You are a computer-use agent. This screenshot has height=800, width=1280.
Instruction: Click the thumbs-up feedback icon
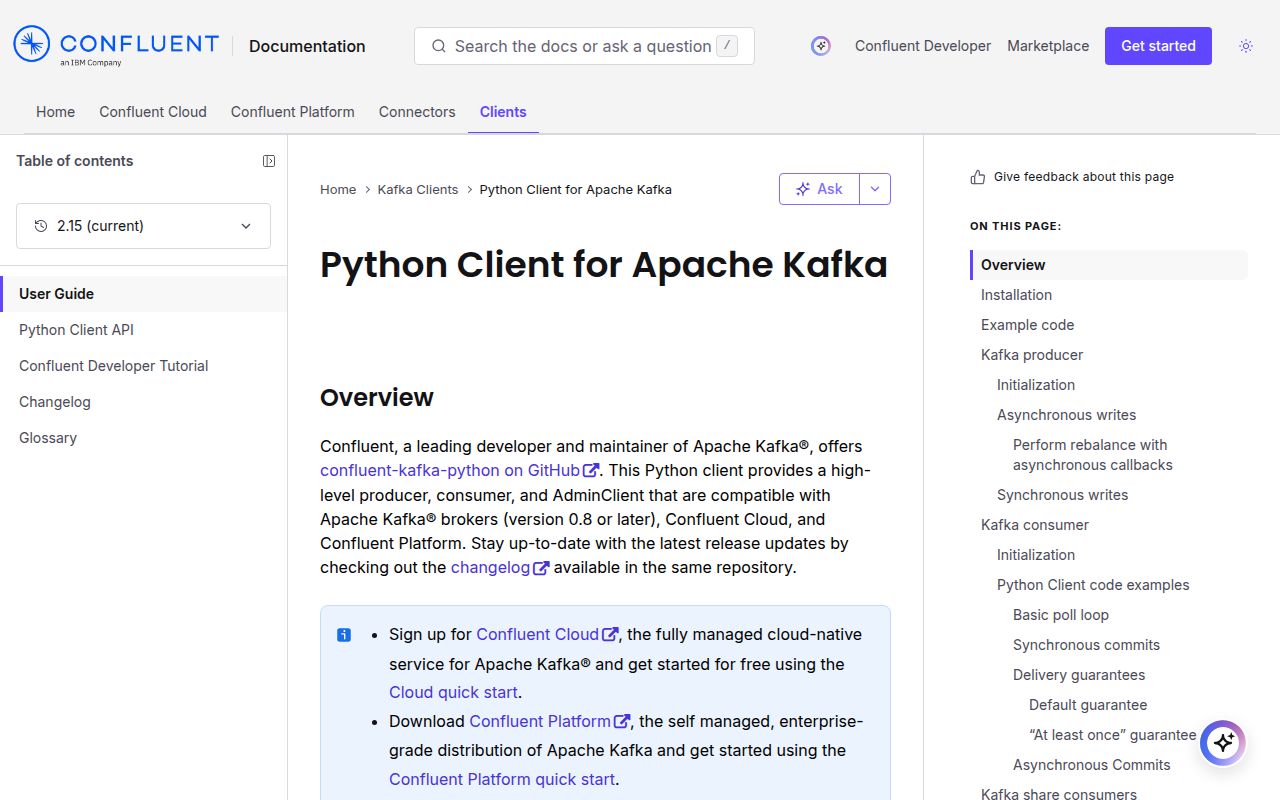[x=978, y=177]
